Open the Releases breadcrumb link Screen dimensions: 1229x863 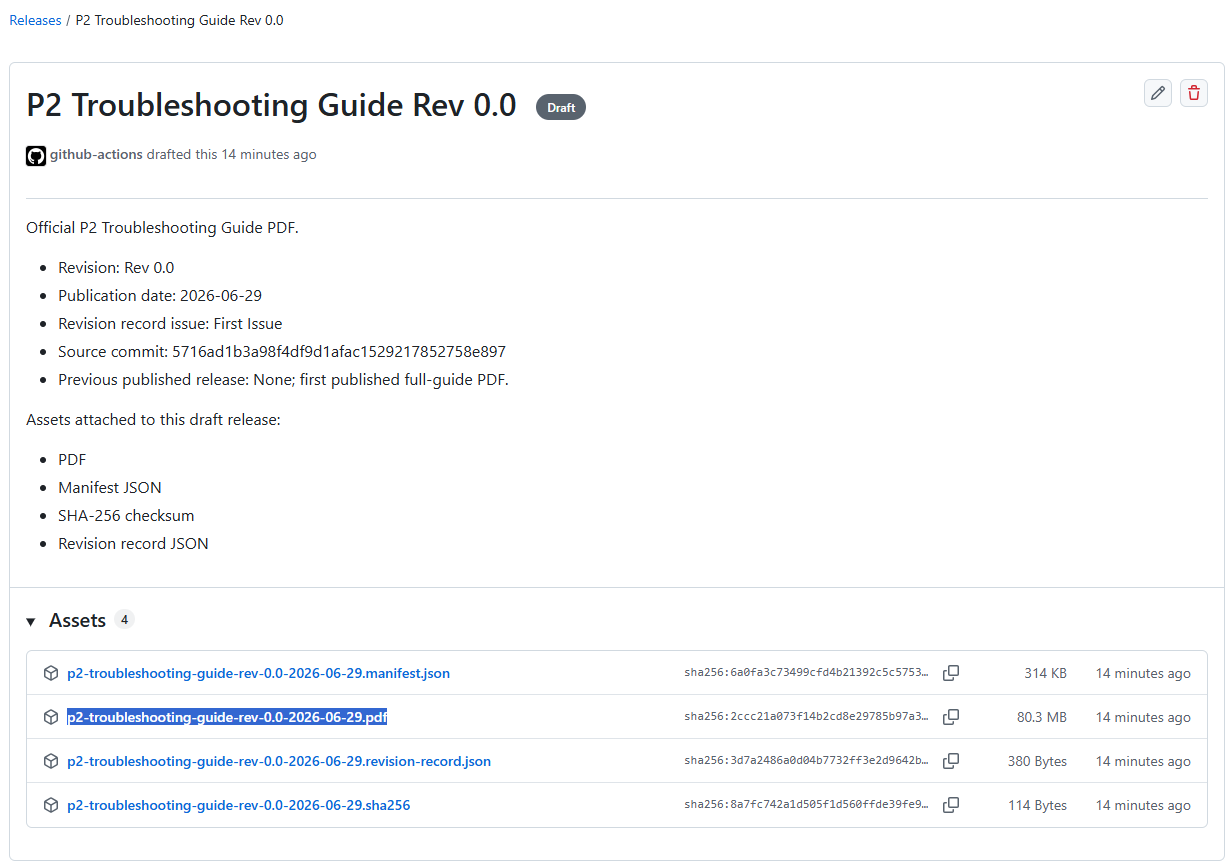(x=35, y=20)
